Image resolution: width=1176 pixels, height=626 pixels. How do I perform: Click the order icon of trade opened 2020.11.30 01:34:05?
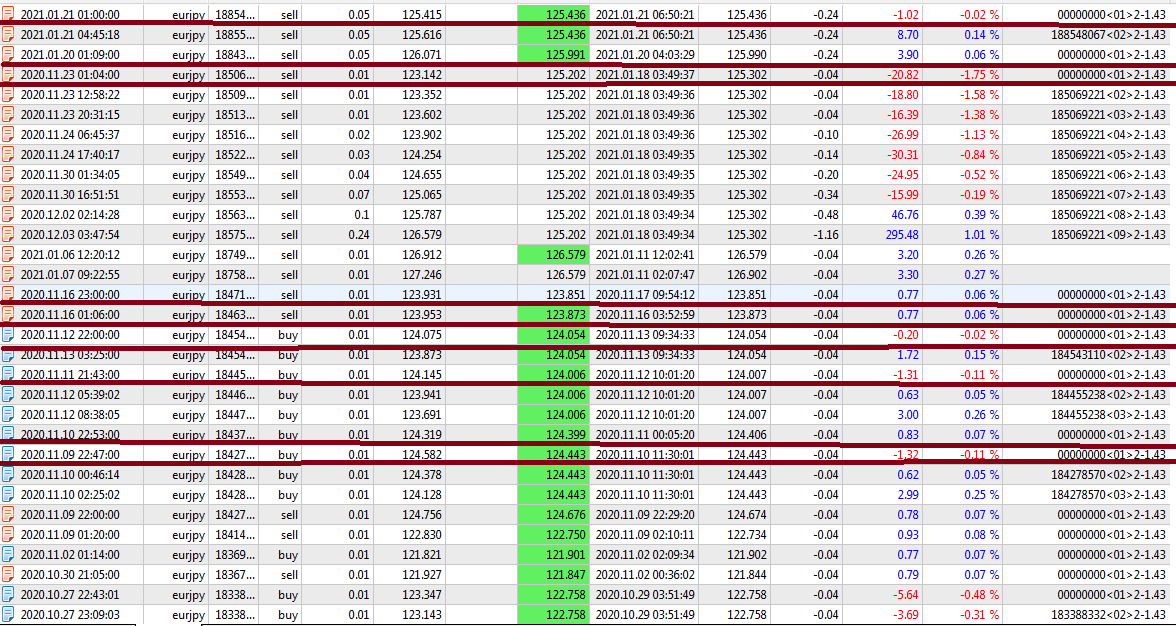pyautogui.click(x=8, y=175)
